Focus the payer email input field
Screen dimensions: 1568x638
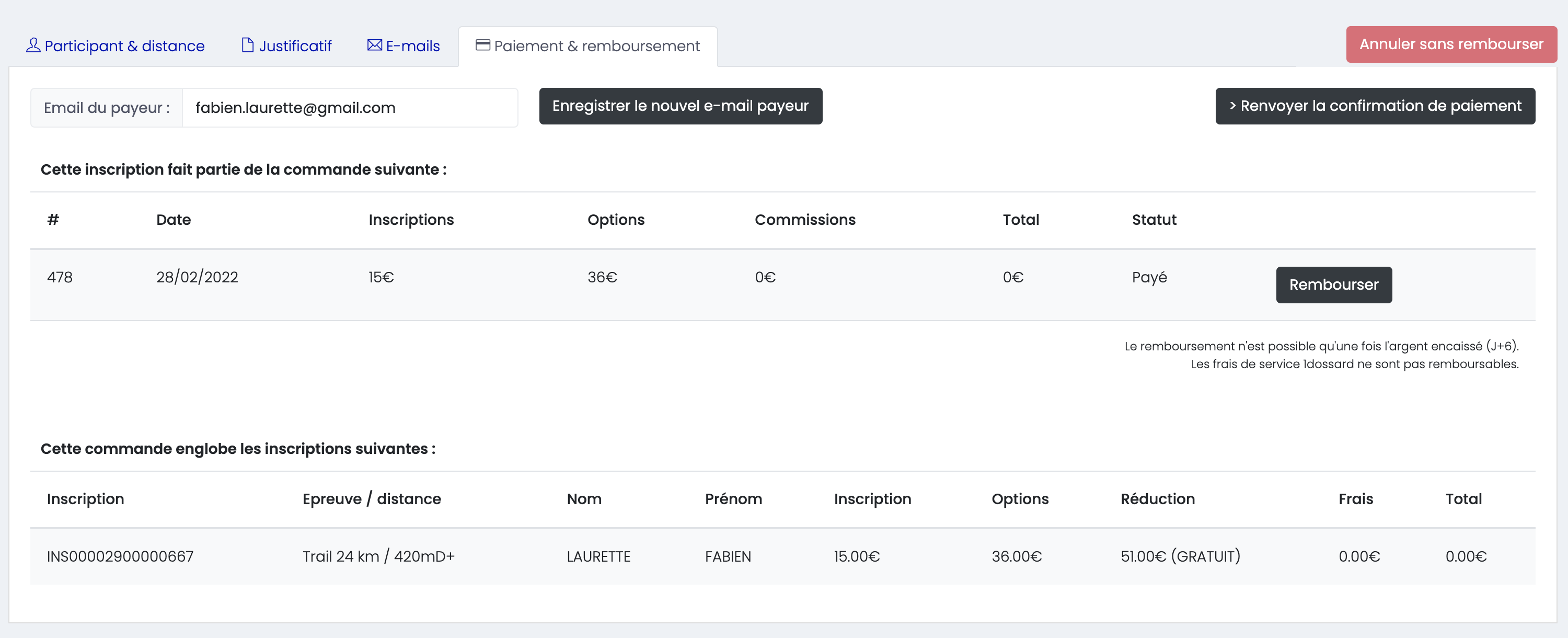[349, 108]
